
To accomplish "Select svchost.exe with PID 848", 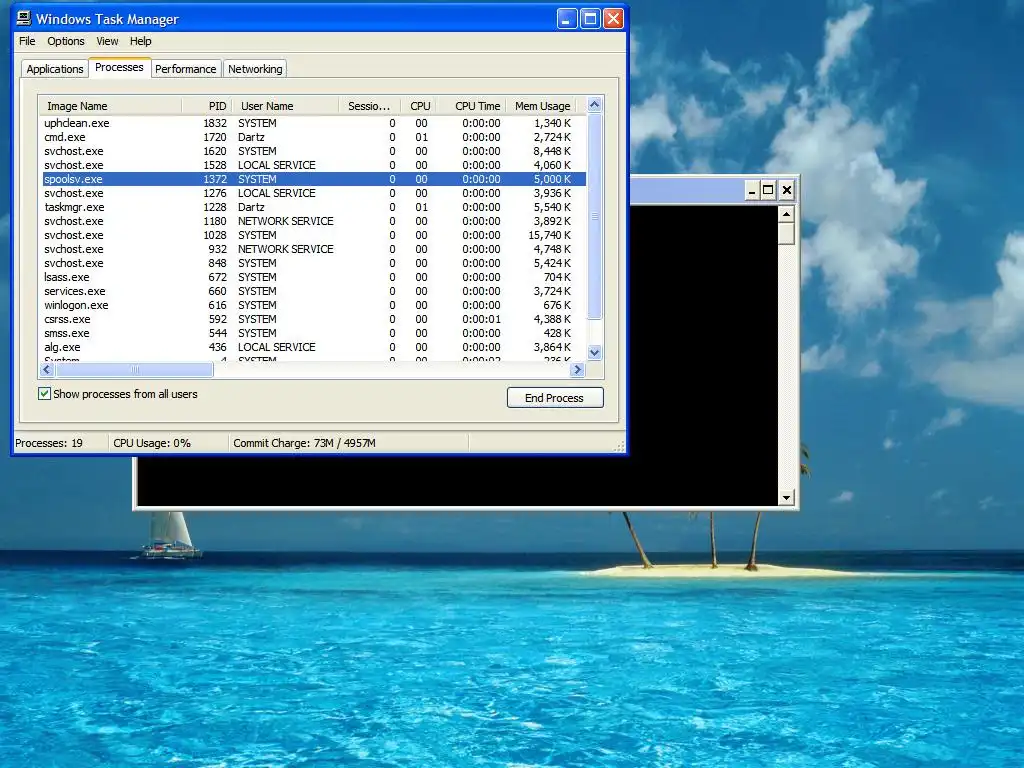I will pyautogui.click(x=313, y=263).
